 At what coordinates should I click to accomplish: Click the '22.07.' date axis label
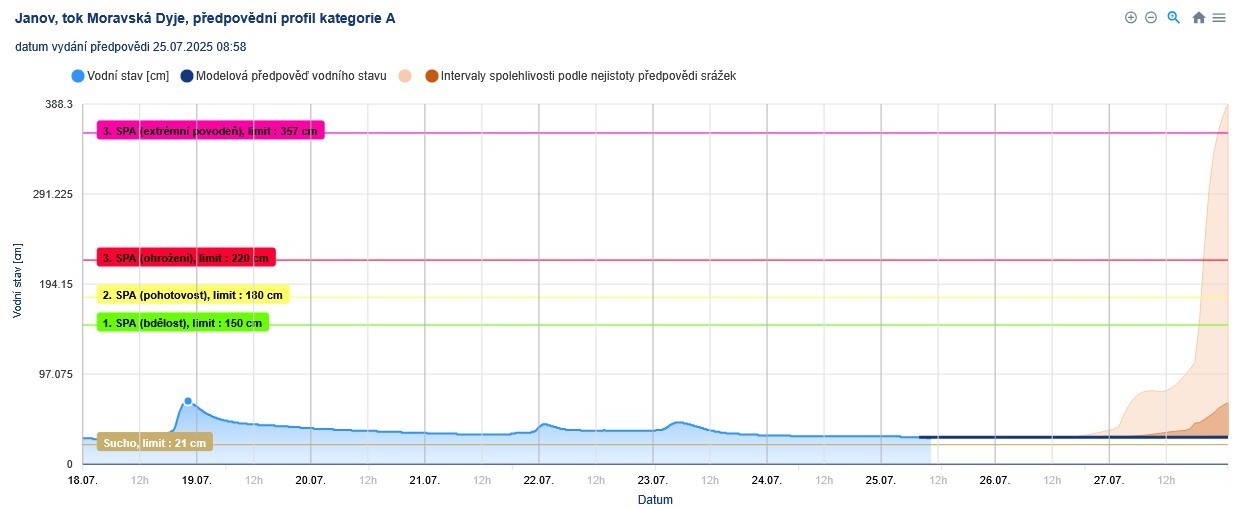click(539, 481)
